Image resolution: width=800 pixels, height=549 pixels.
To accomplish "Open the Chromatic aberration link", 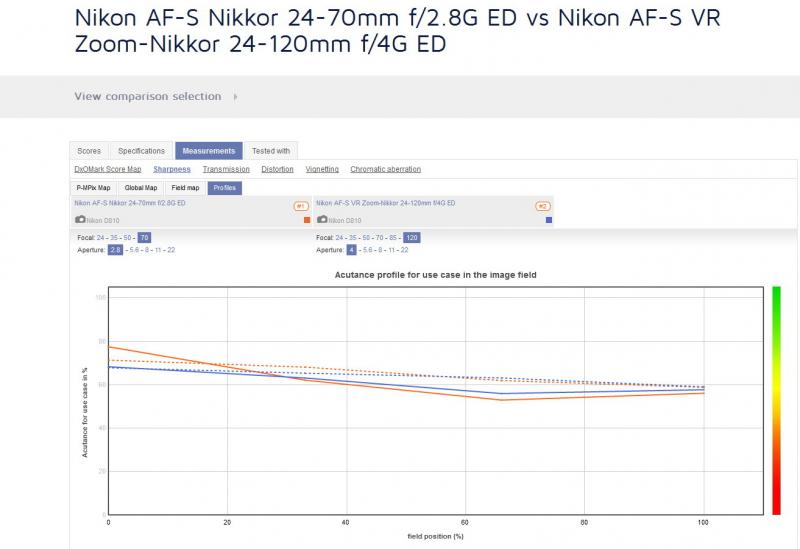I will coord(386,169).
